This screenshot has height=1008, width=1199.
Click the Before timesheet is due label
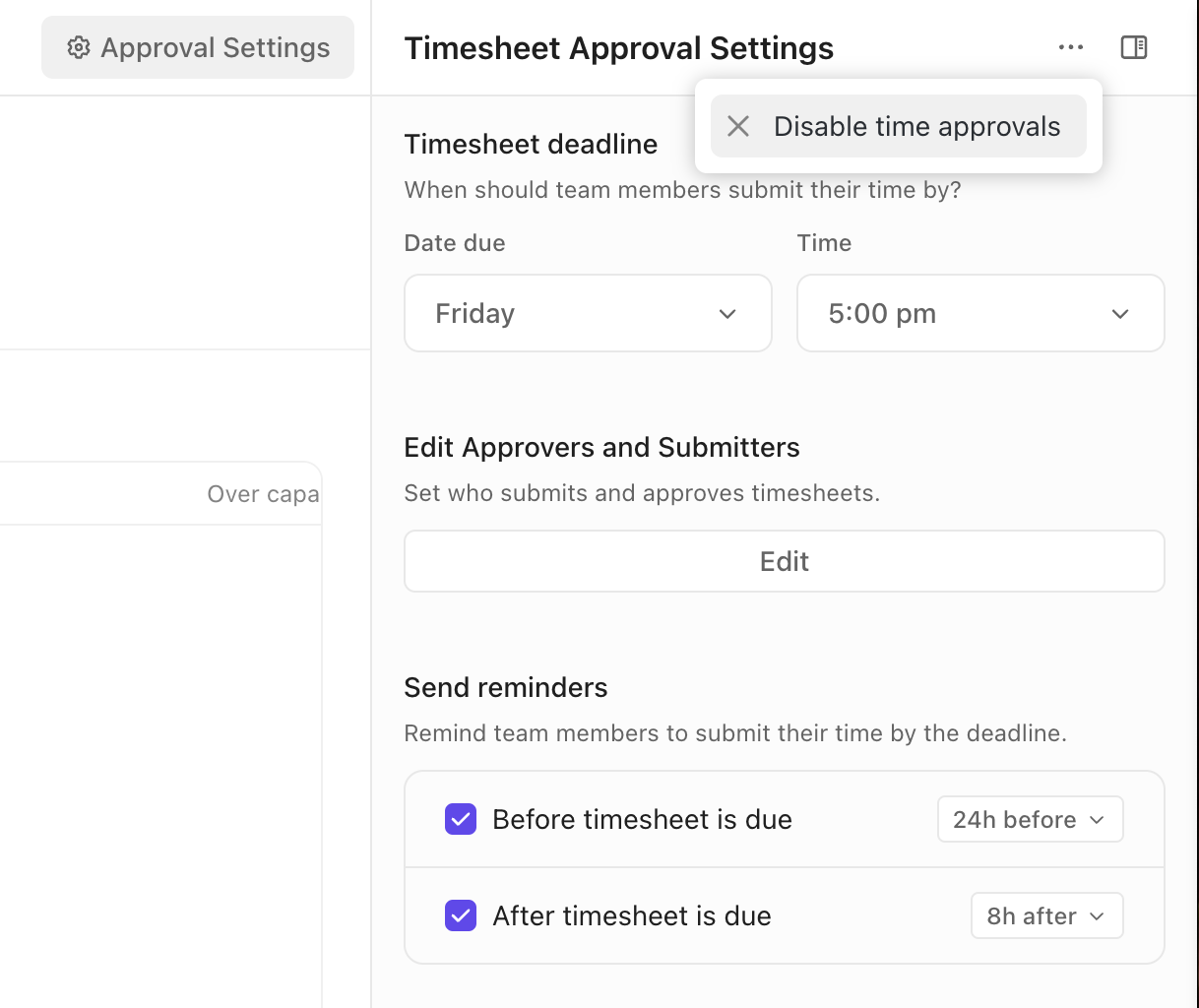tap(642, 819)
